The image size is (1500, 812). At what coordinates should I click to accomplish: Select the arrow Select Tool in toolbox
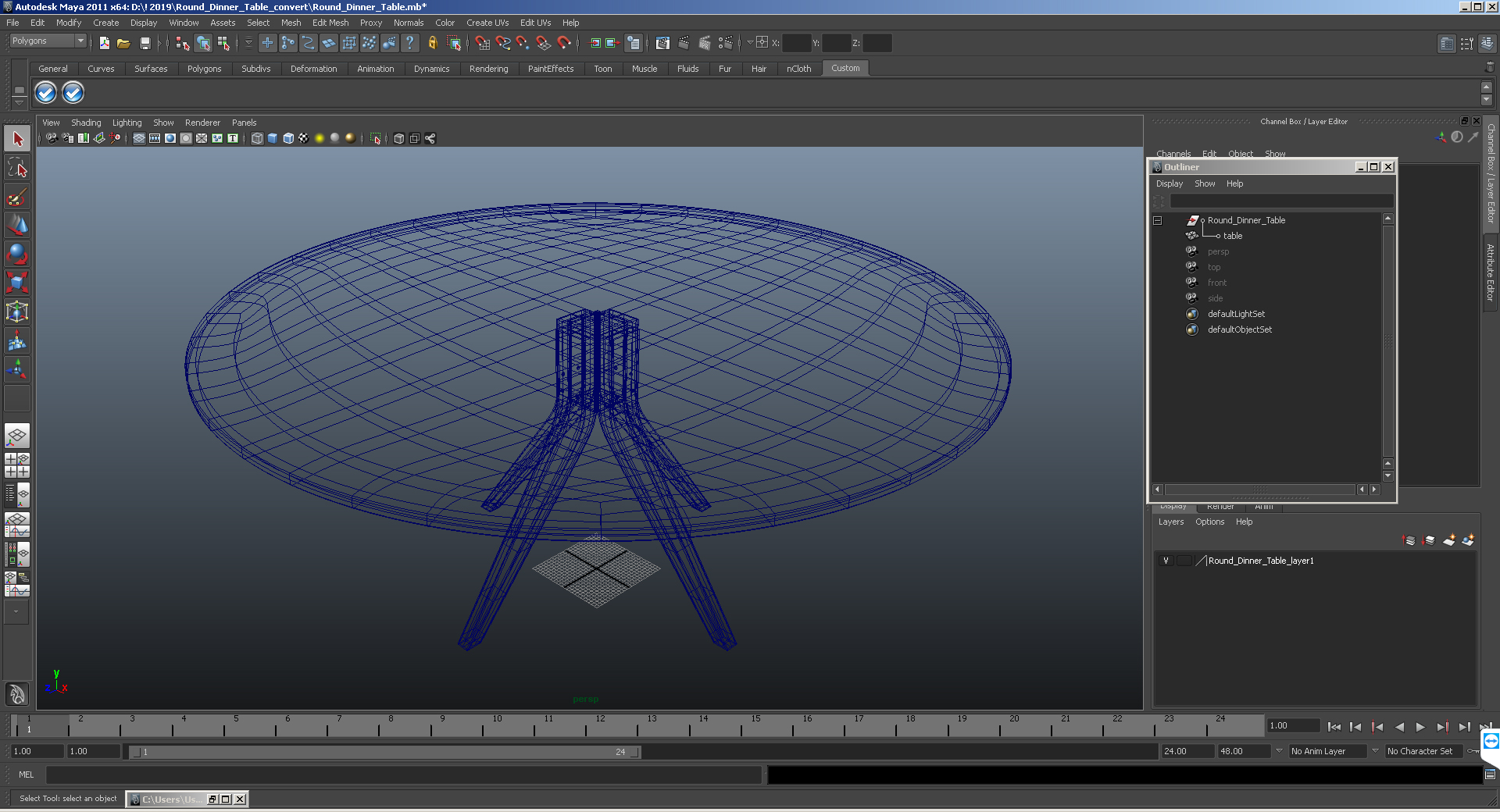click(x=17, y=139)
